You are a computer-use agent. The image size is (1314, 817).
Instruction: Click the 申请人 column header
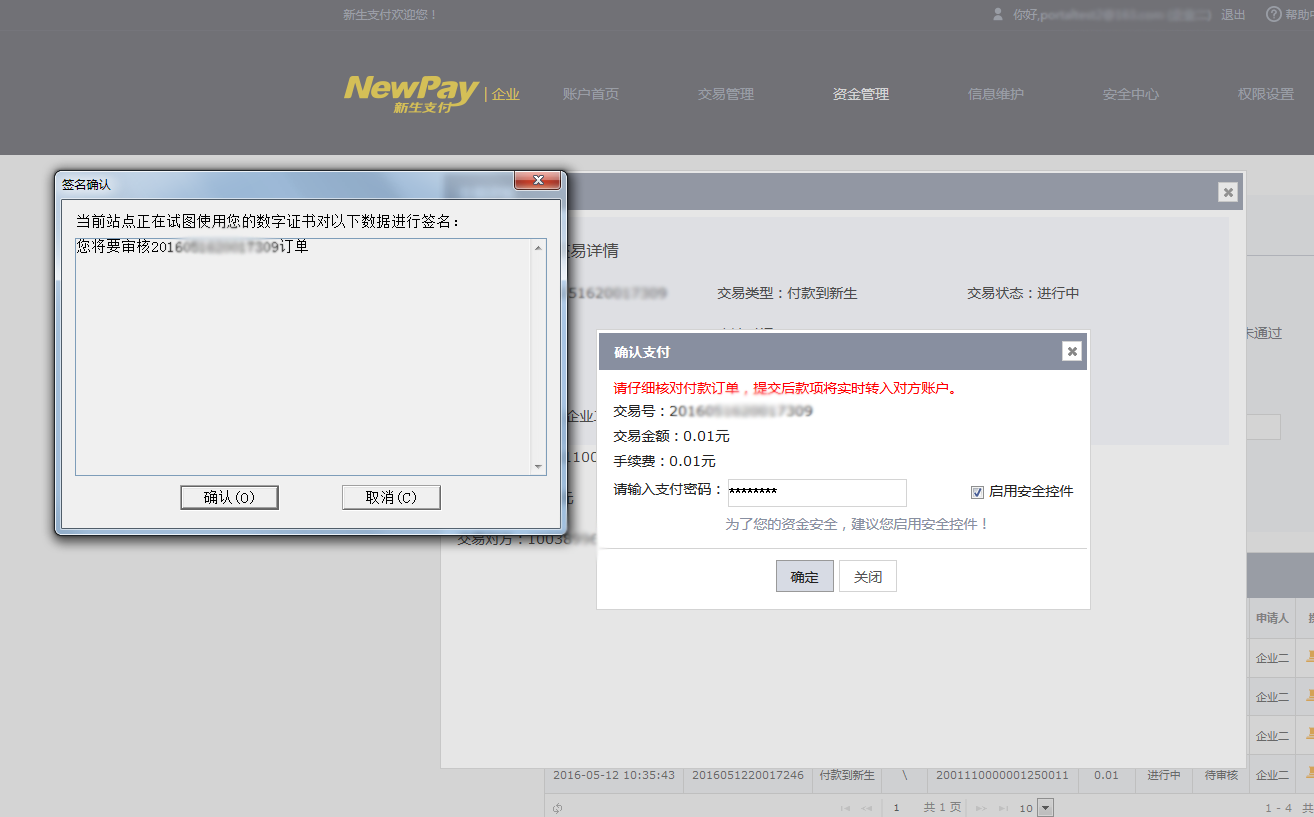click(1272, 618)
